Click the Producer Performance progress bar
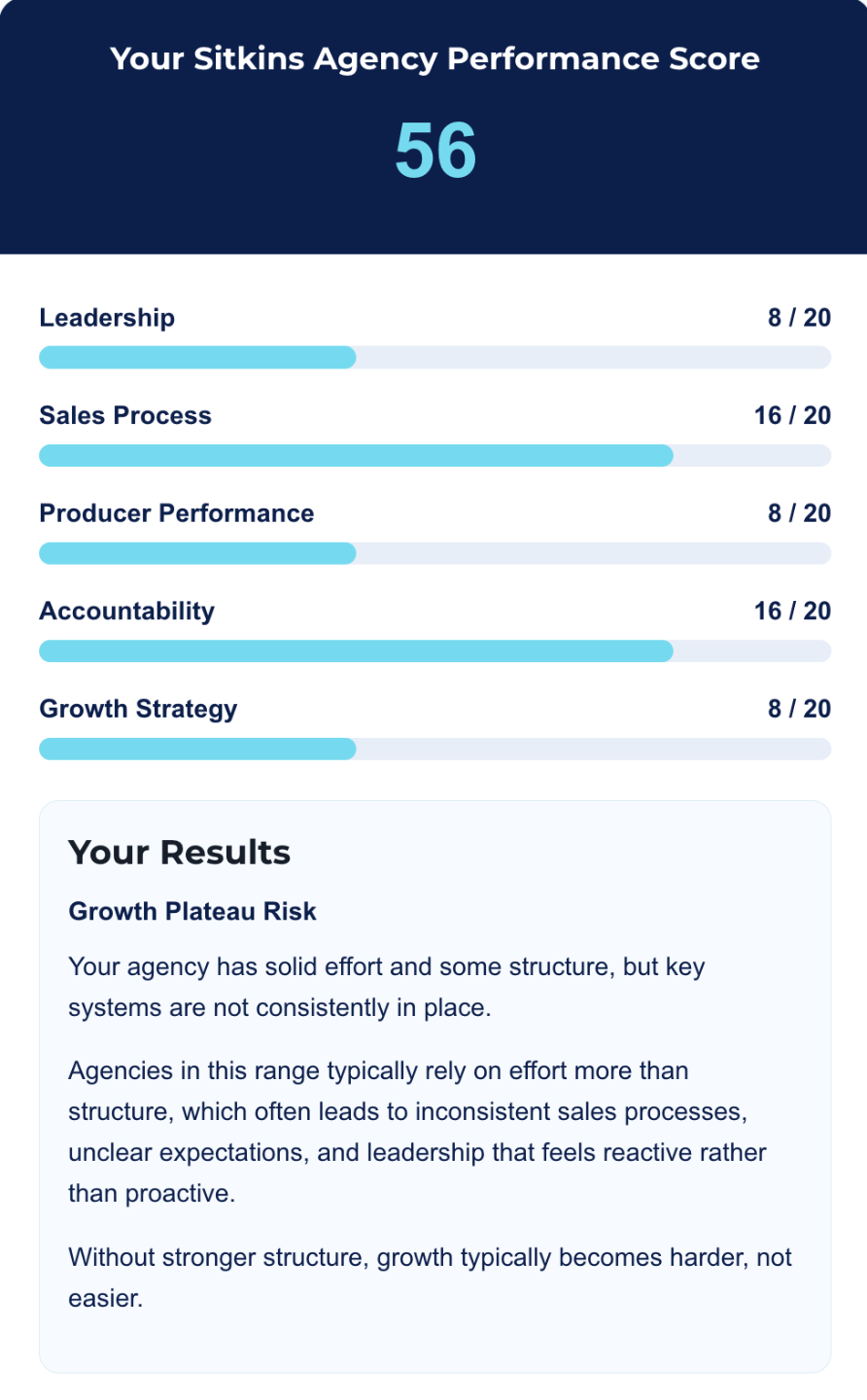The height and width of the screenshot is (1400, 867). (x=434, y=554)
